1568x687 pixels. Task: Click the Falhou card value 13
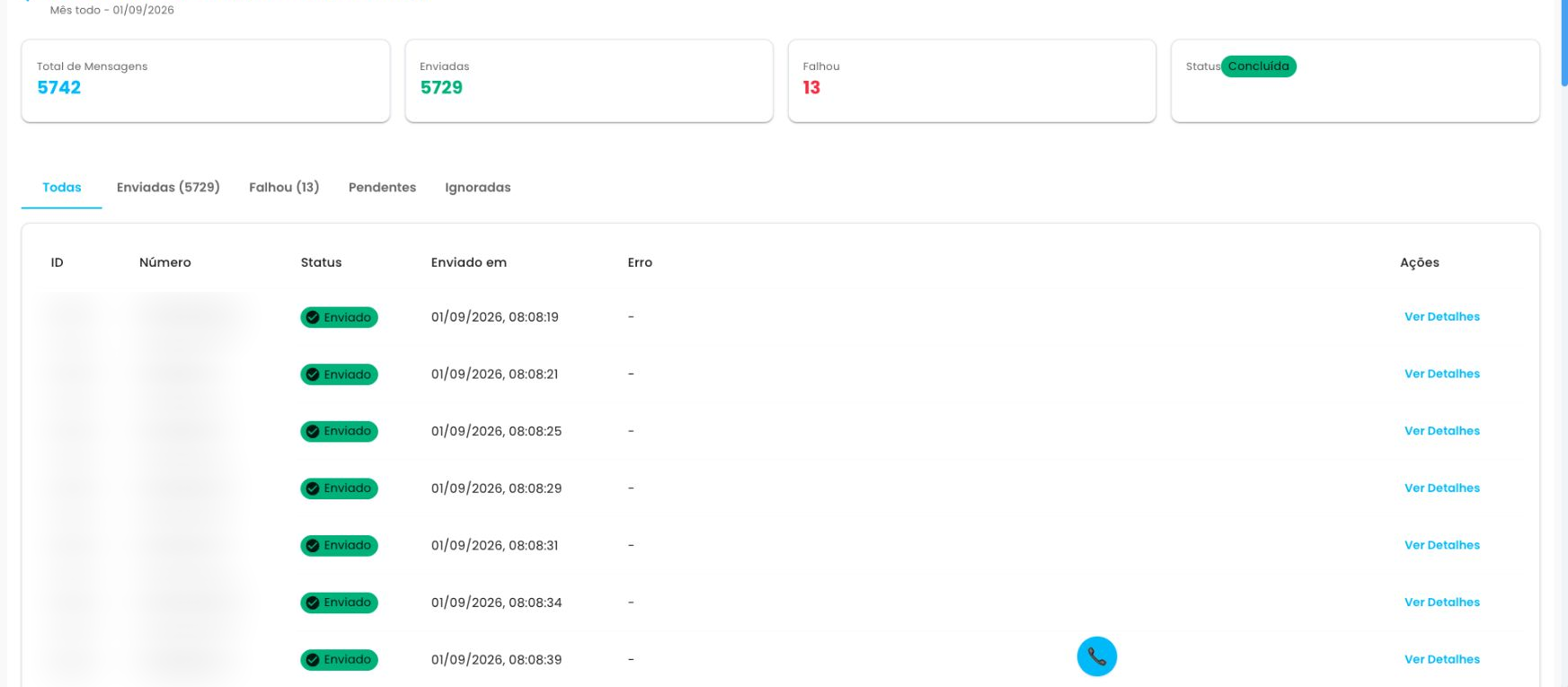811,87
